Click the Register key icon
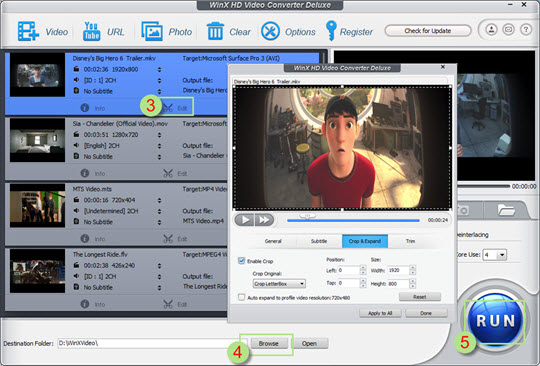540x366 pixels. 331,31
